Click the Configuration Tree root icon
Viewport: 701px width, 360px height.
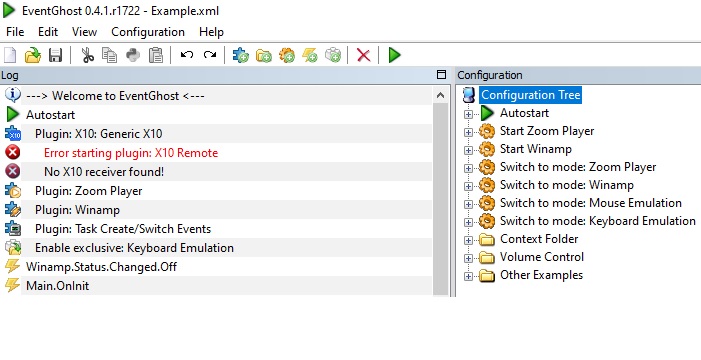469,95
